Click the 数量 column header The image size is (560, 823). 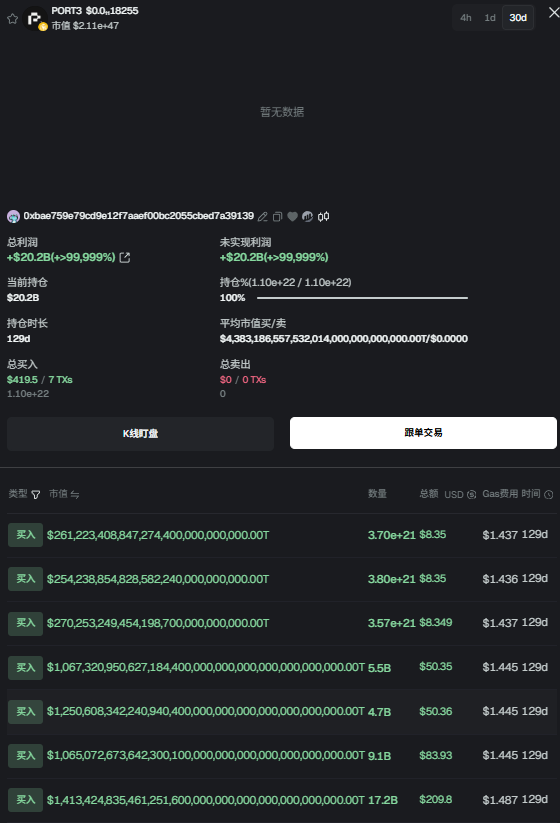[377, 494]
